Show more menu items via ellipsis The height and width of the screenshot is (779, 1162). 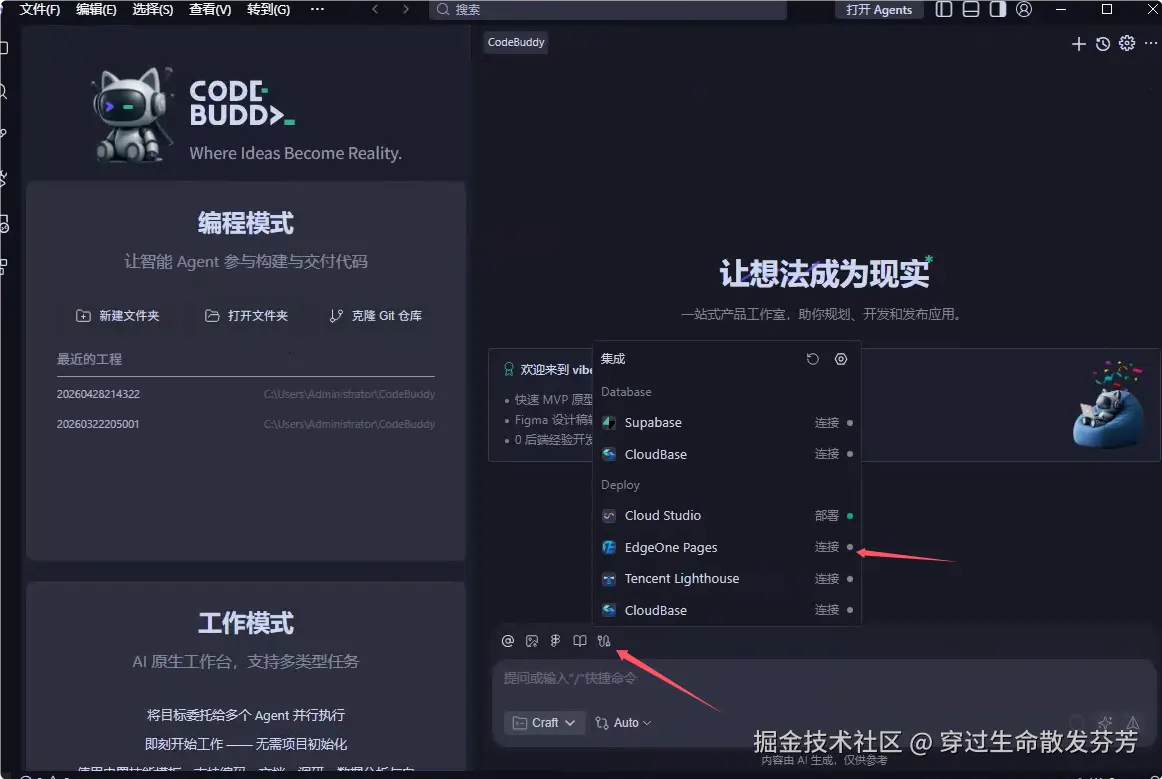(x=317, y=10)
